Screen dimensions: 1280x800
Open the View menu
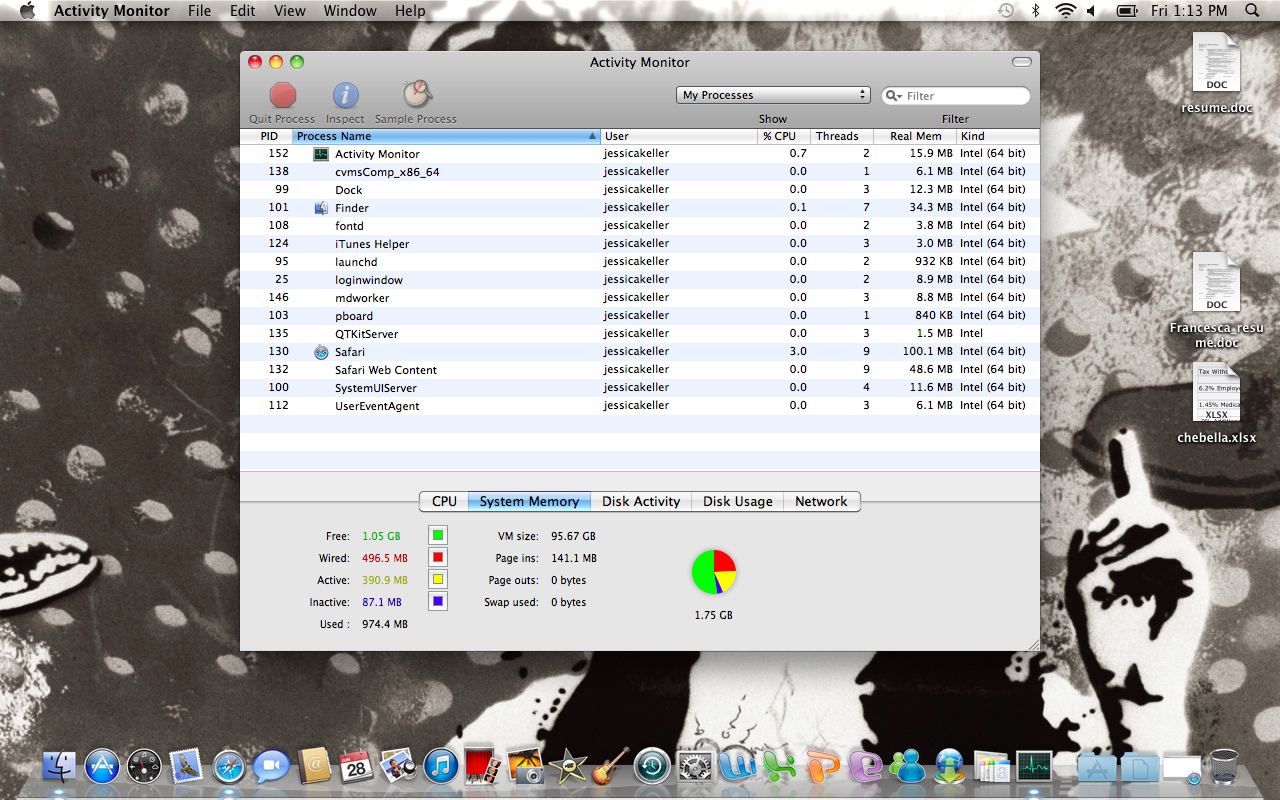(x=290, y=11)
